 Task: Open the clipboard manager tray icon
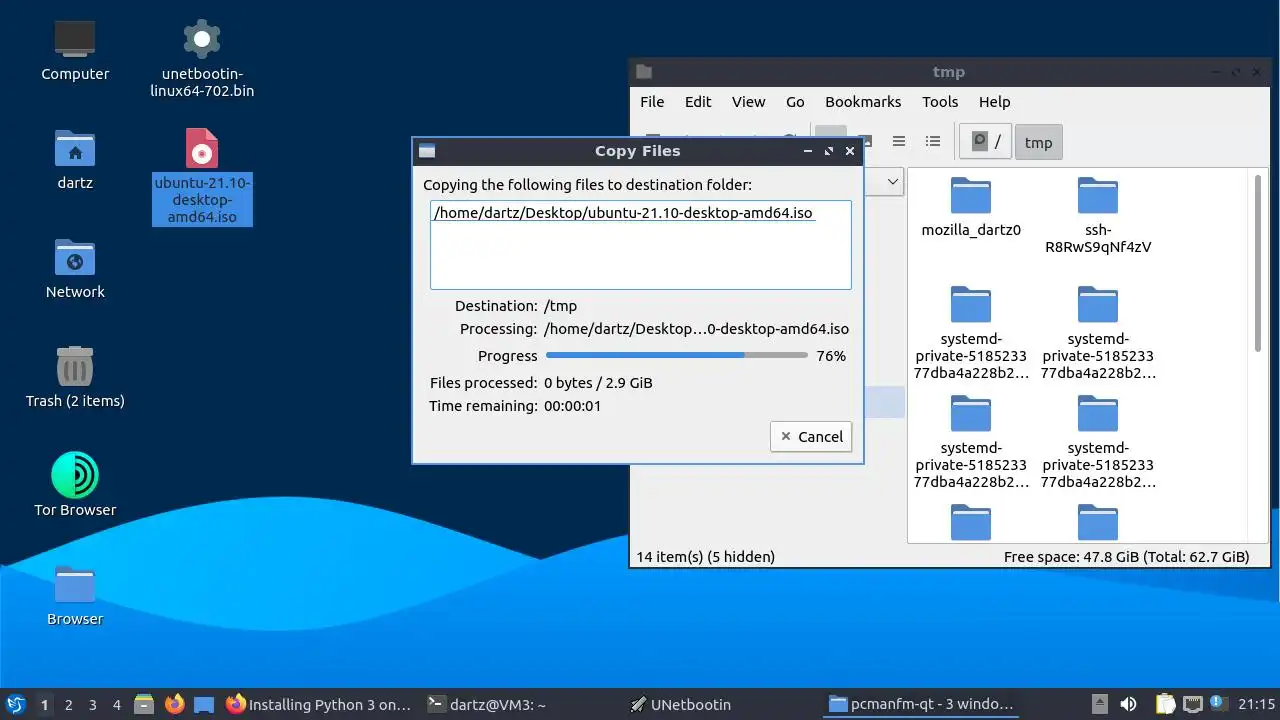point(1165,704)
